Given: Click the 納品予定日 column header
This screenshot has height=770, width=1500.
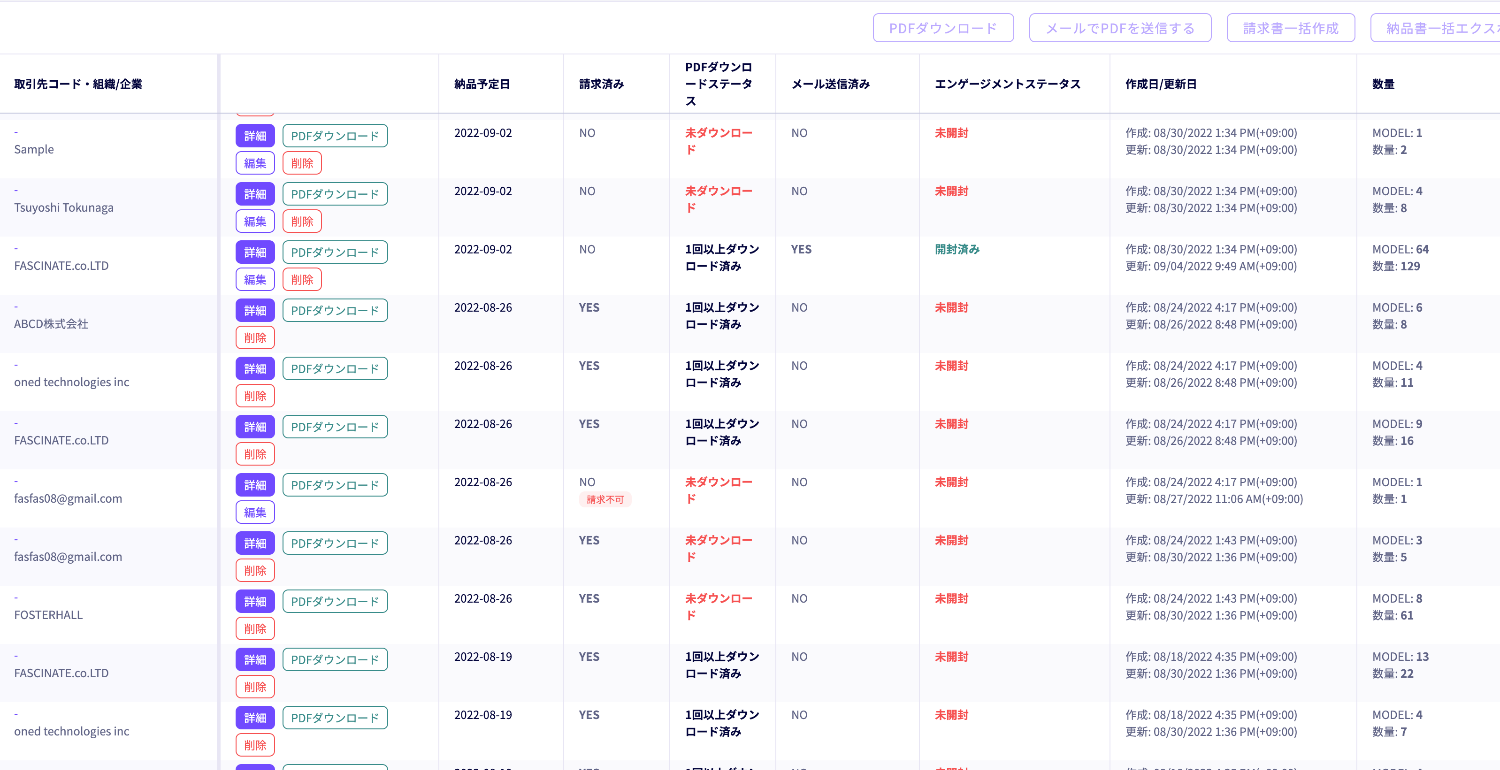Looking at the screenshot, I should coord(482,84).
